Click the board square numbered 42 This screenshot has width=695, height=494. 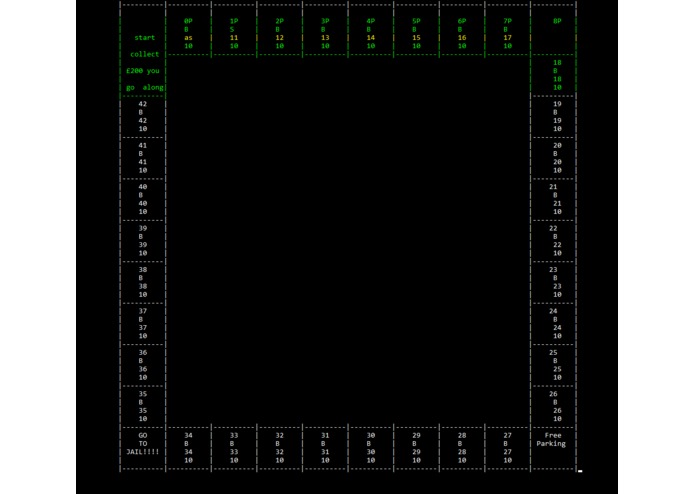[143, 117]
